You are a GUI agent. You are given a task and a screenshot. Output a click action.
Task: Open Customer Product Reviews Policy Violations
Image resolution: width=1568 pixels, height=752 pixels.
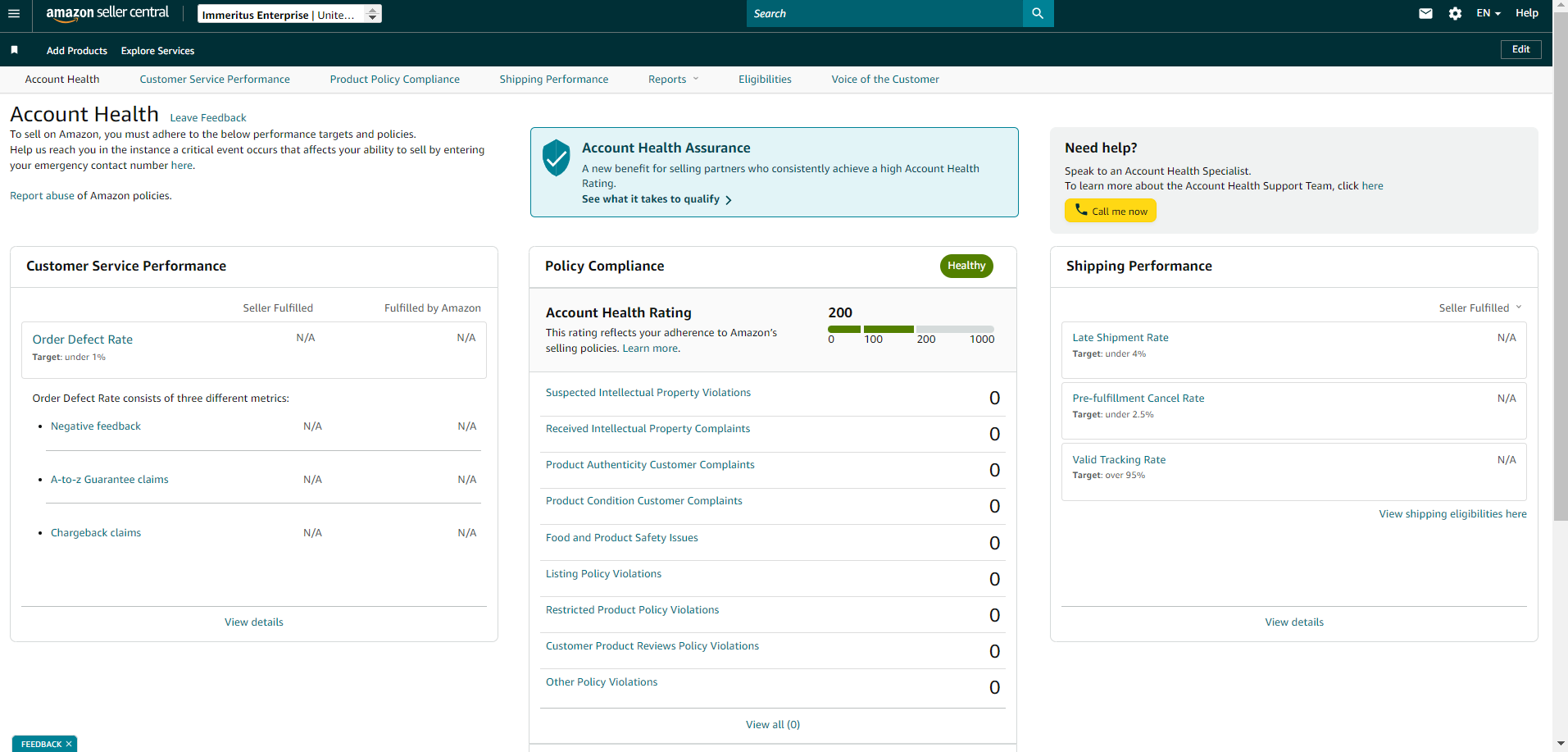coord(652,646)
